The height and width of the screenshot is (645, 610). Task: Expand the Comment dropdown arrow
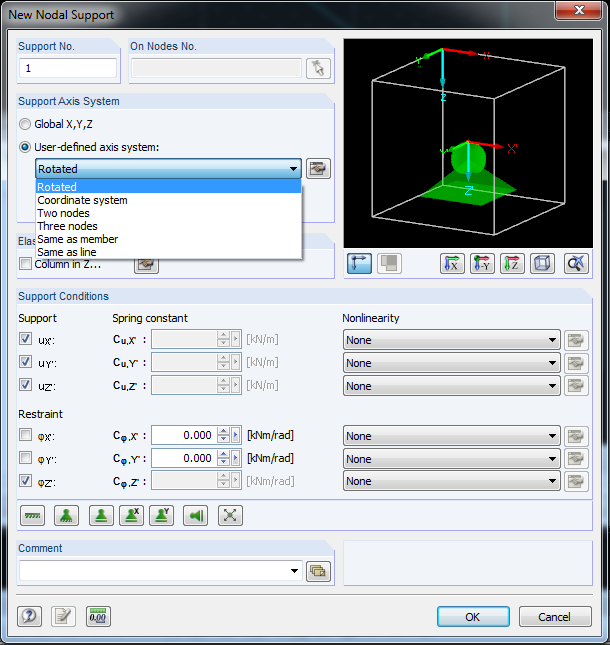click(294, 571)
